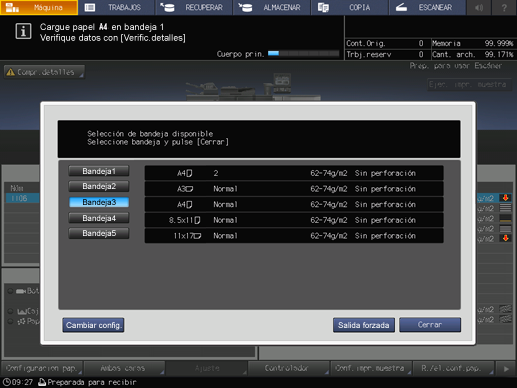
Task: Switch to the TRABAJOS tab
Action: (117, 7)
